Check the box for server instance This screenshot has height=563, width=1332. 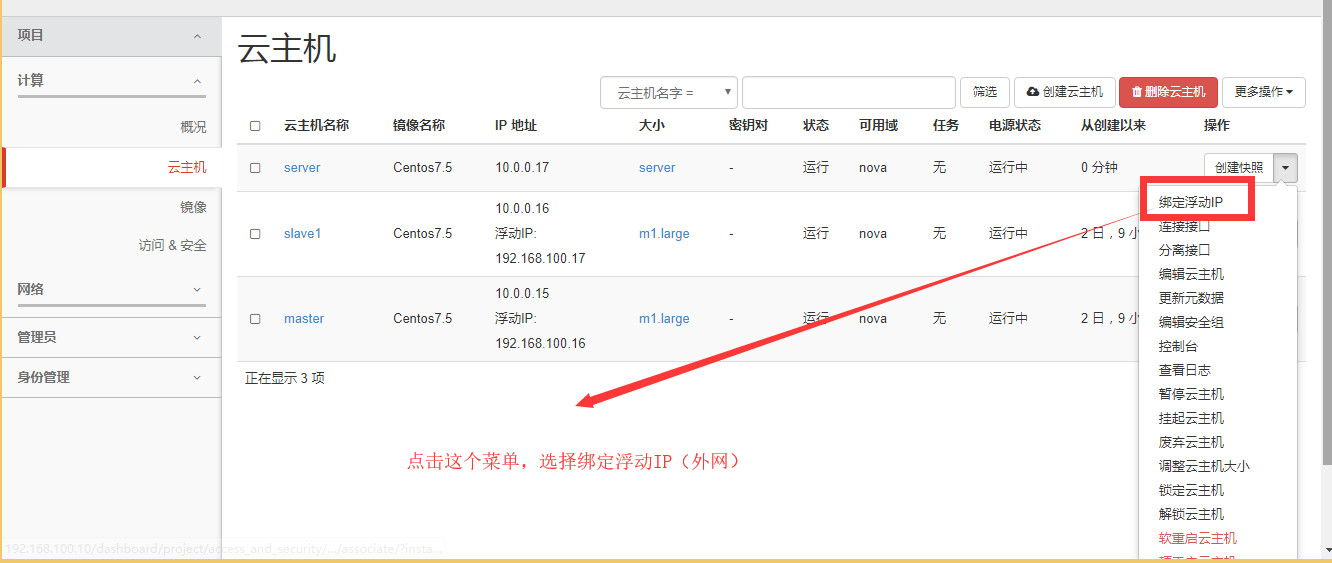[x=255, y=168]
